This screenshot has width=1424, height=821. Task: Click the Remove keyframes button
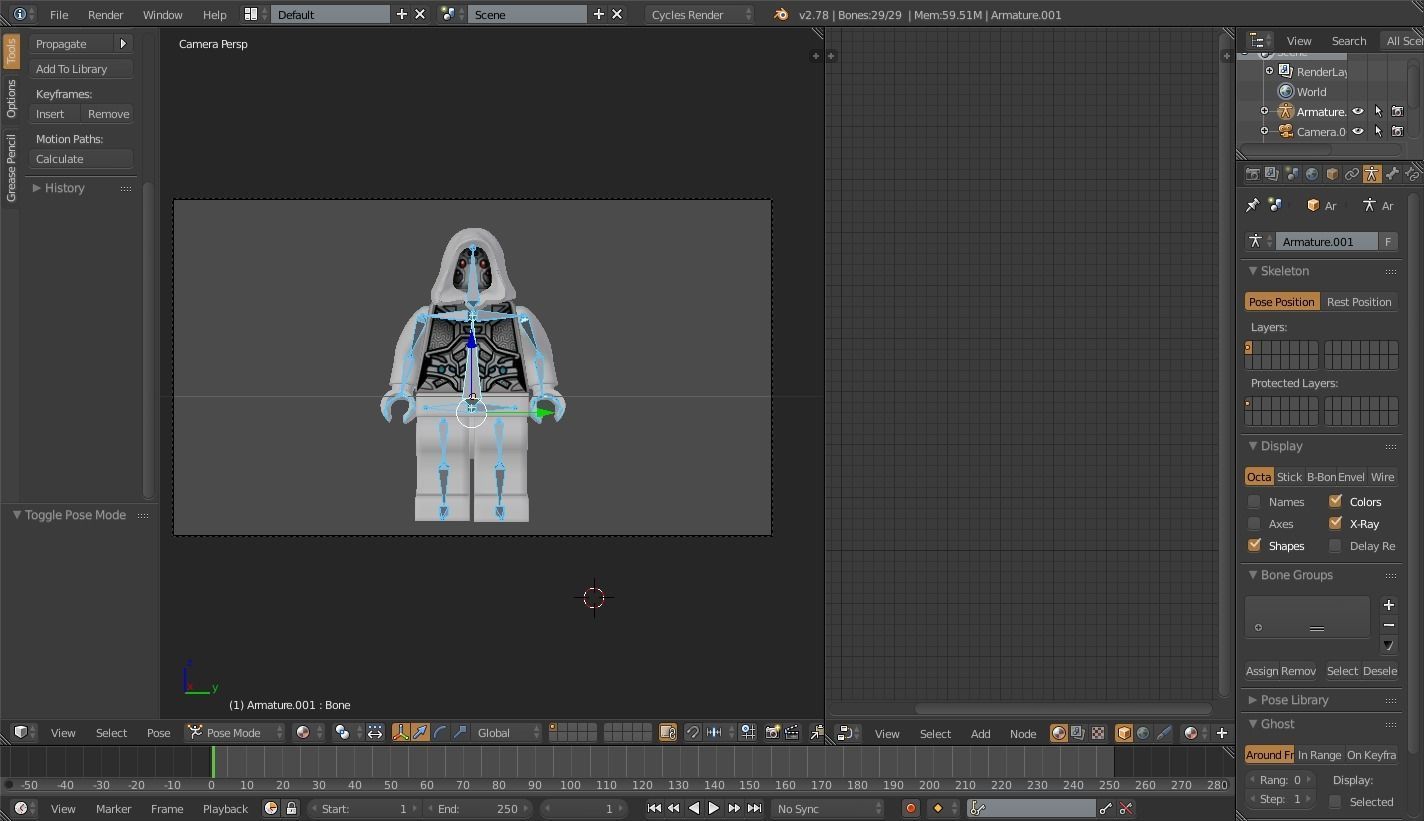pos(107,114)
